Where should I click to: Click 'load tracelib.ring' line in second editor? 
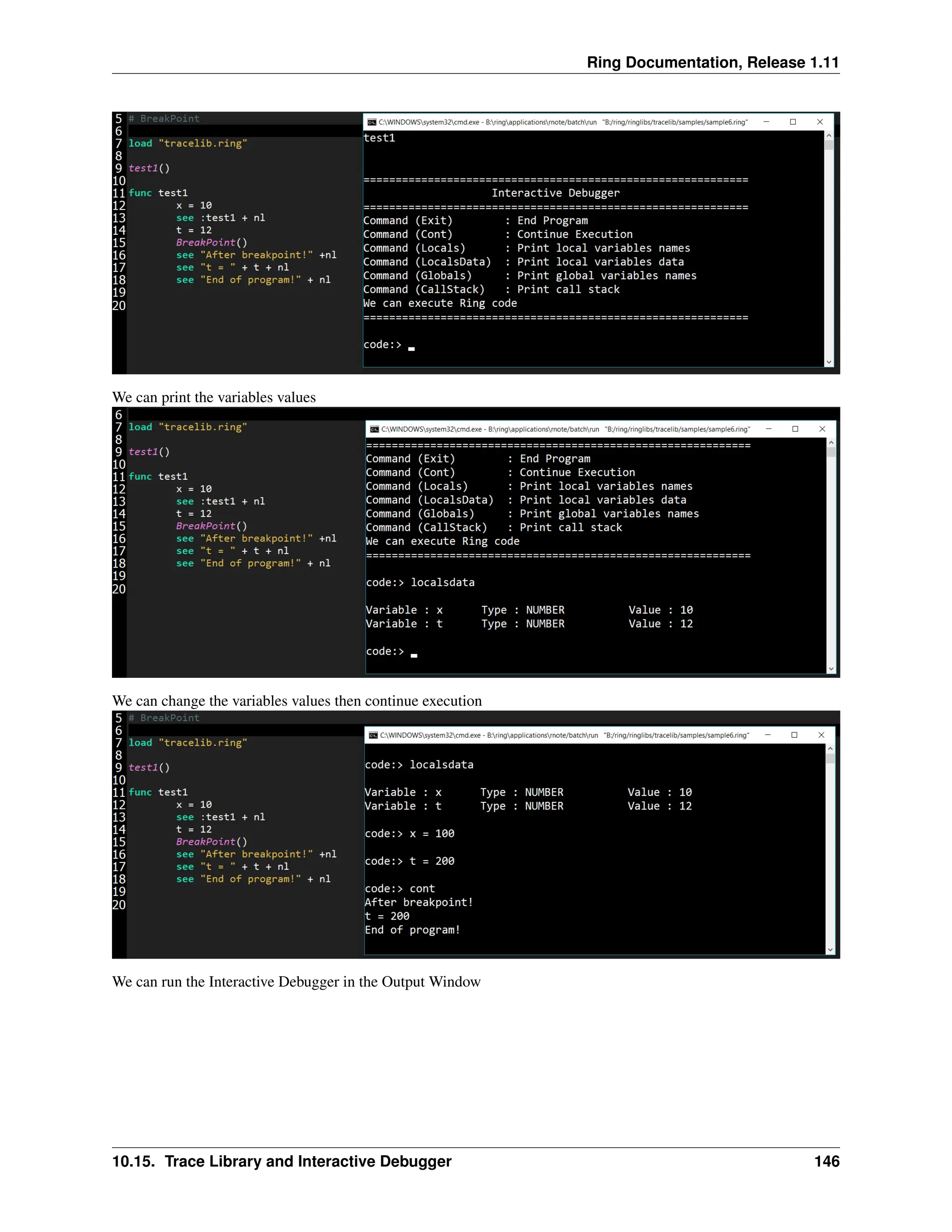click(188, 427)
